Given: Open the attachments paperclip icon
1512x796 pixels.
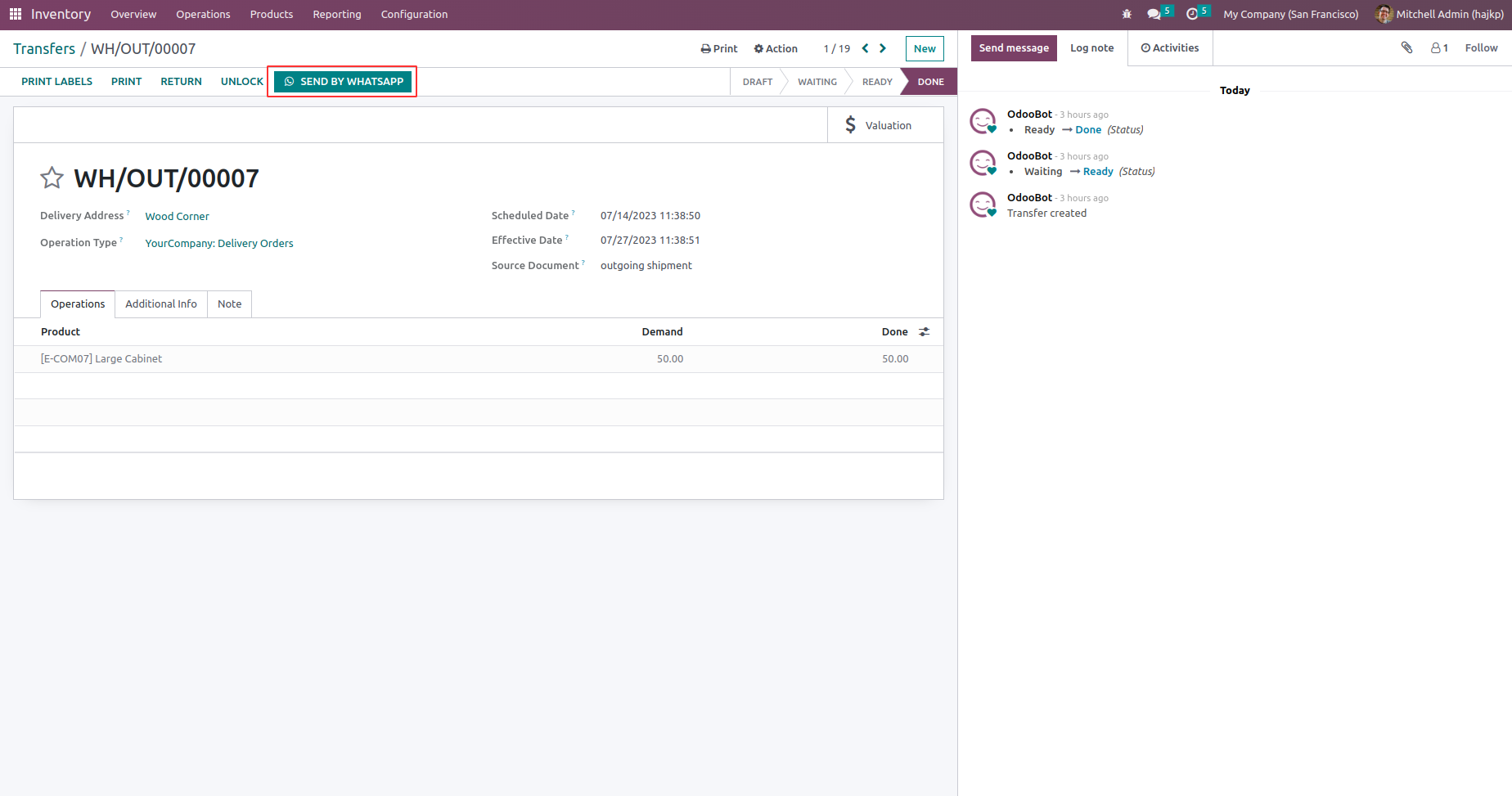Looking at the screenshot, I should [x=1407, y=47].
